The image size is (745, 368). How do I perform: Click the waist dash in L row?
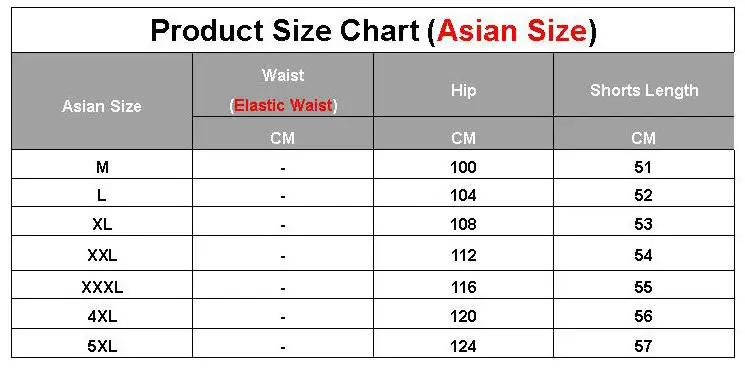tap(283, 196)
